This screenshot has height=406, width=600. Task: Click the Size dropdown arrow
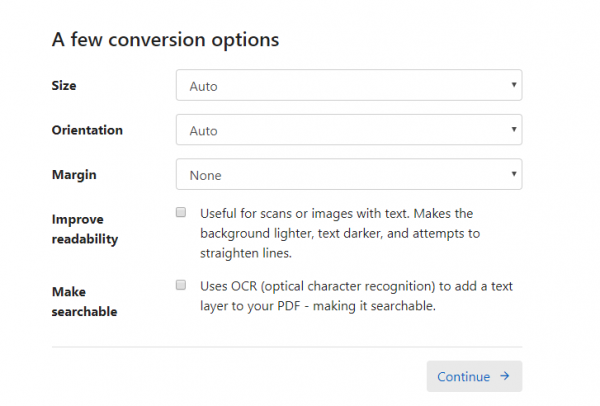tap(514, 85)
